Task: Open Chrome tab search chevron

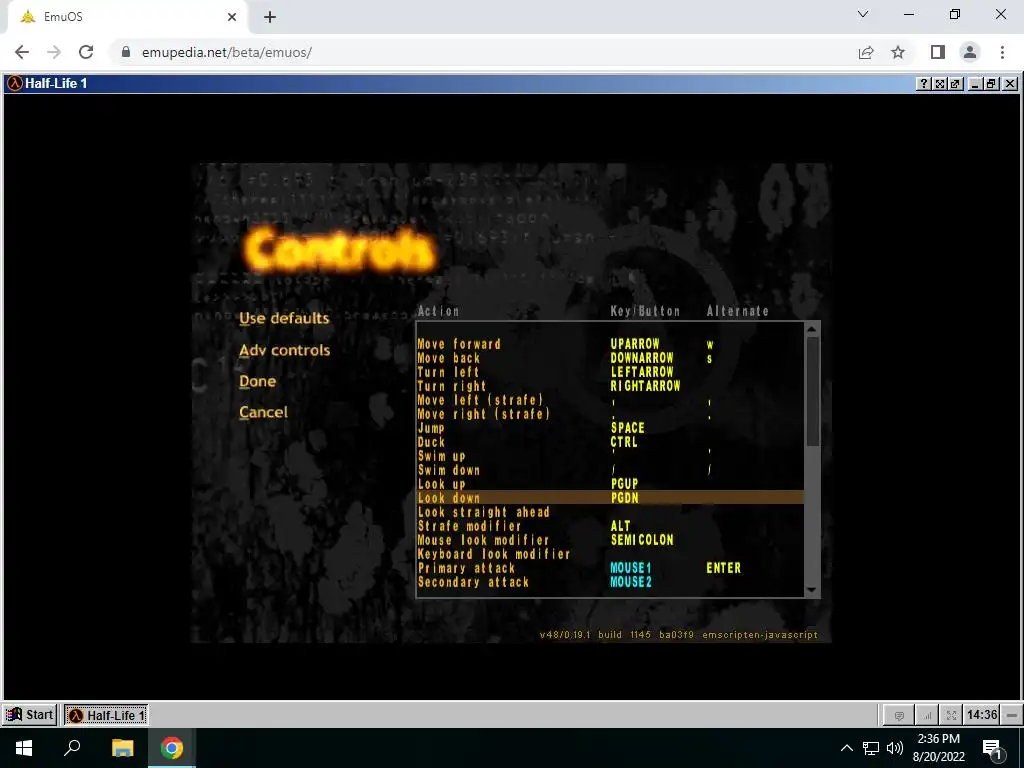Action: pos(863,14)
